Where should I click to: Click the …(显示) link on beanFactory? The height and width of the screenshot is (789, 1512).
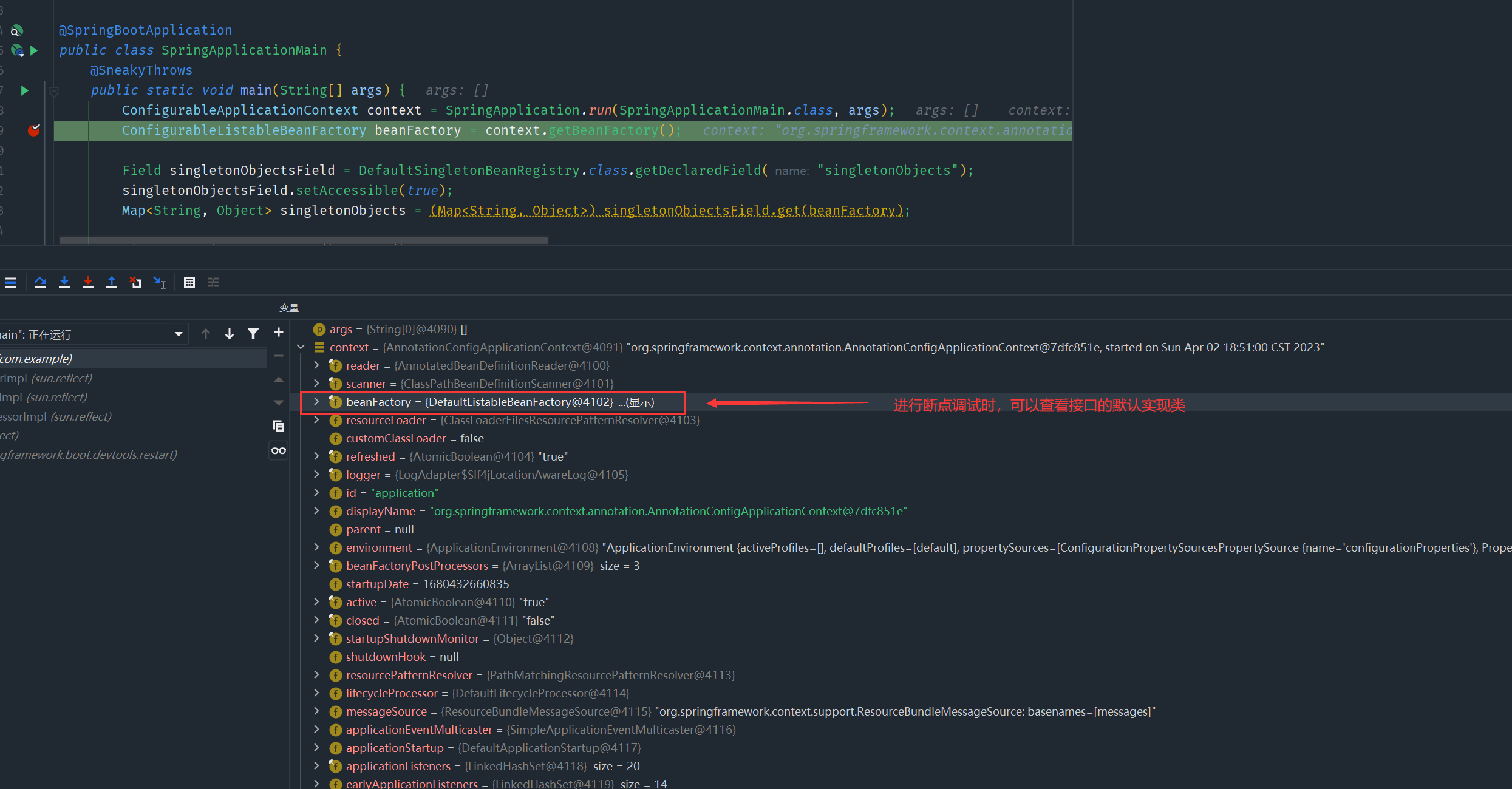point(636,402)
